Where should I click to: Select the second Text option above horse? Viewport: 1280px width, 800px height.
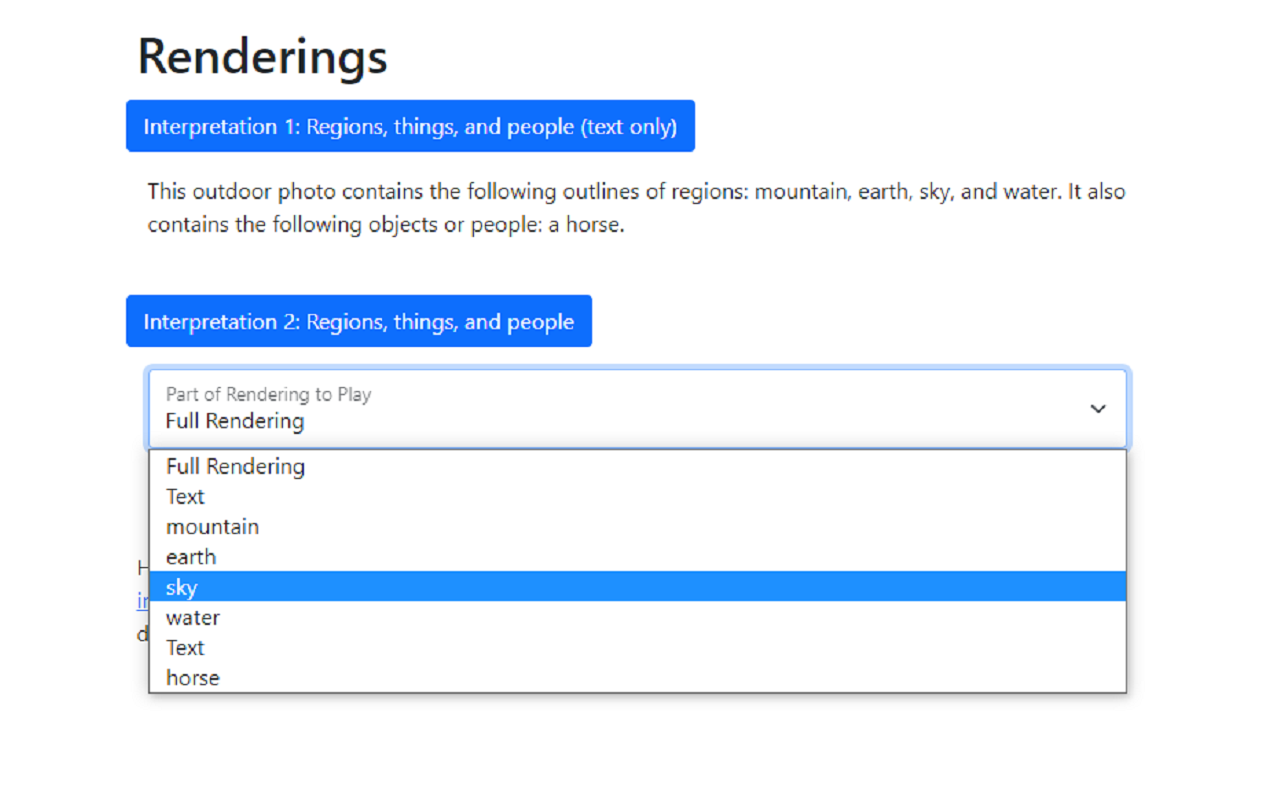[185, 648]
